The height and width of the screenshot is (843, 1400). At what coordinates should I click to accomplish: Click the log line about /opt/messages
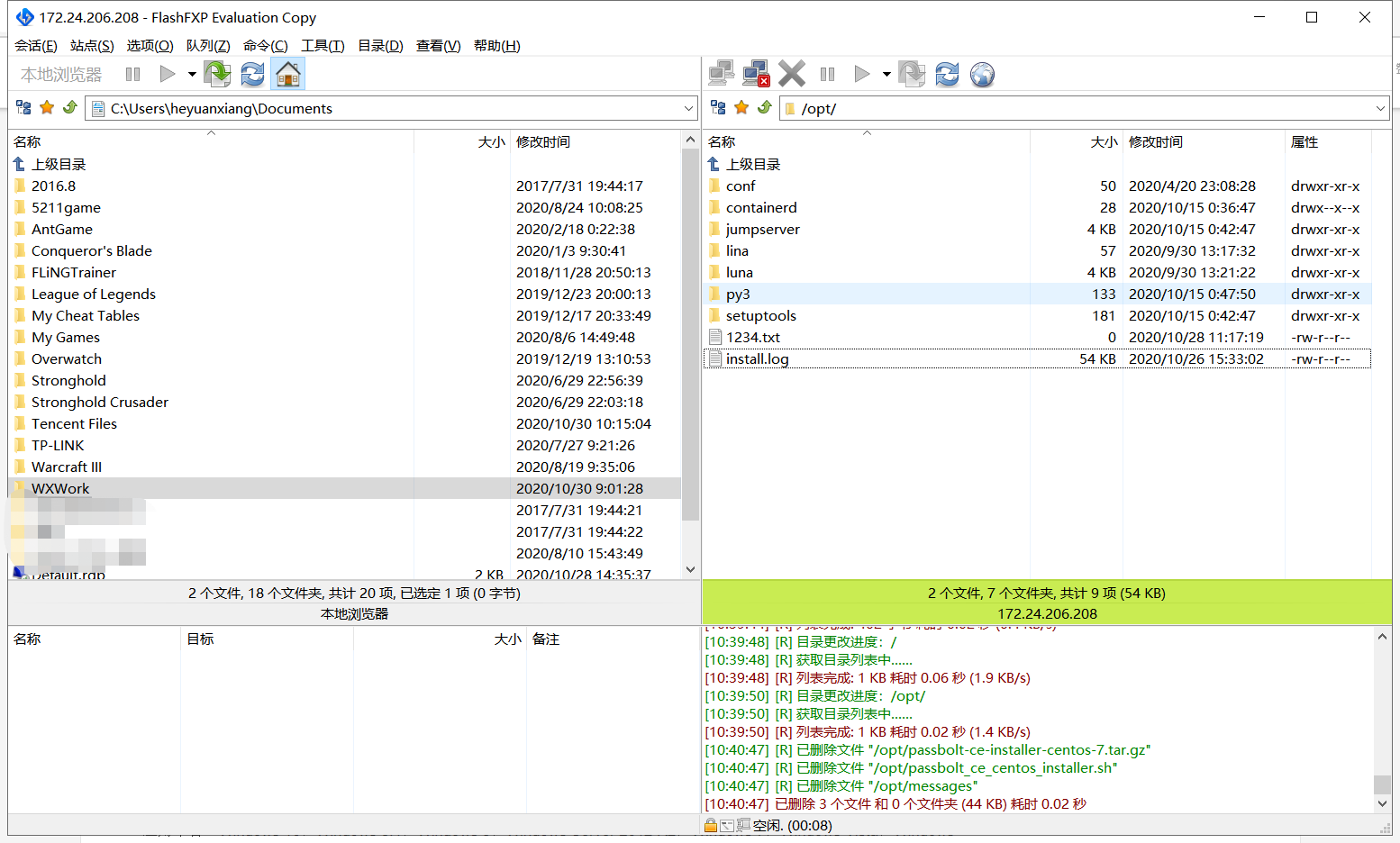[841, 786]
